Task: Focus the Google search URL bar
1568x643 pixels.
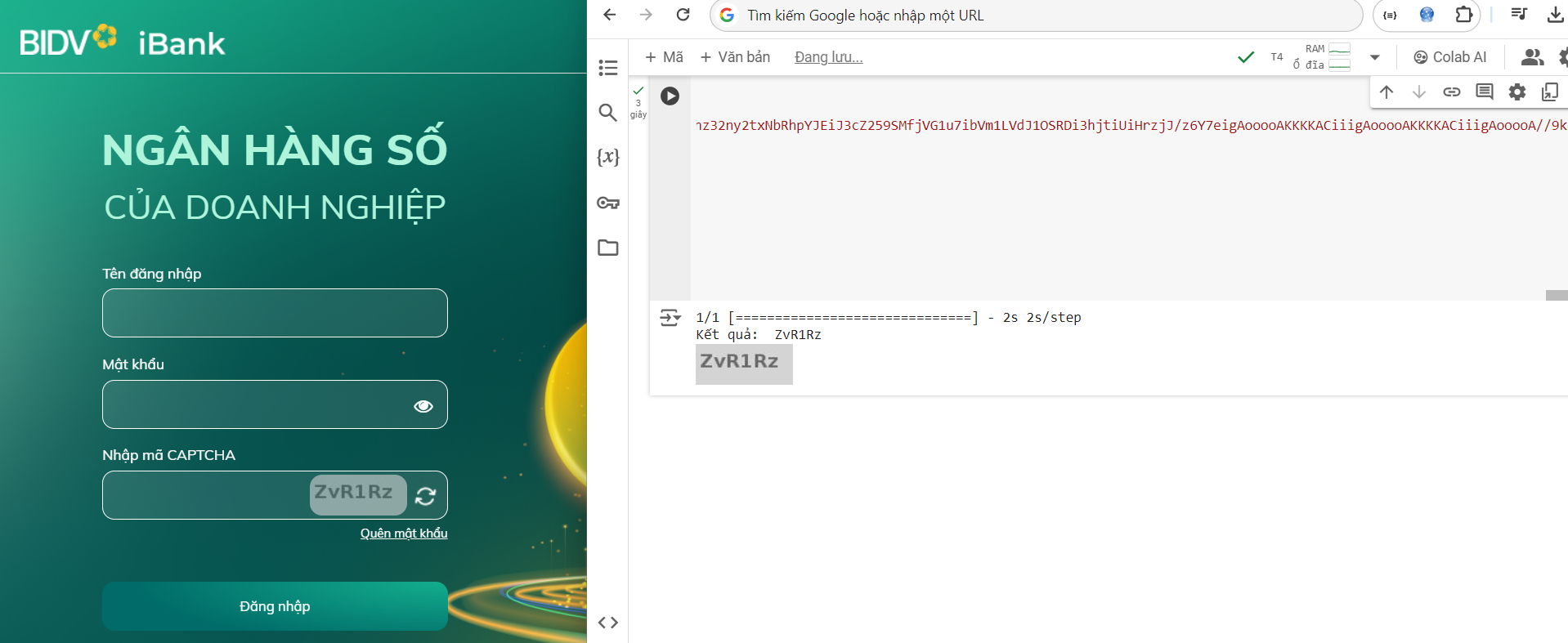Action: tap(1037, 16)
